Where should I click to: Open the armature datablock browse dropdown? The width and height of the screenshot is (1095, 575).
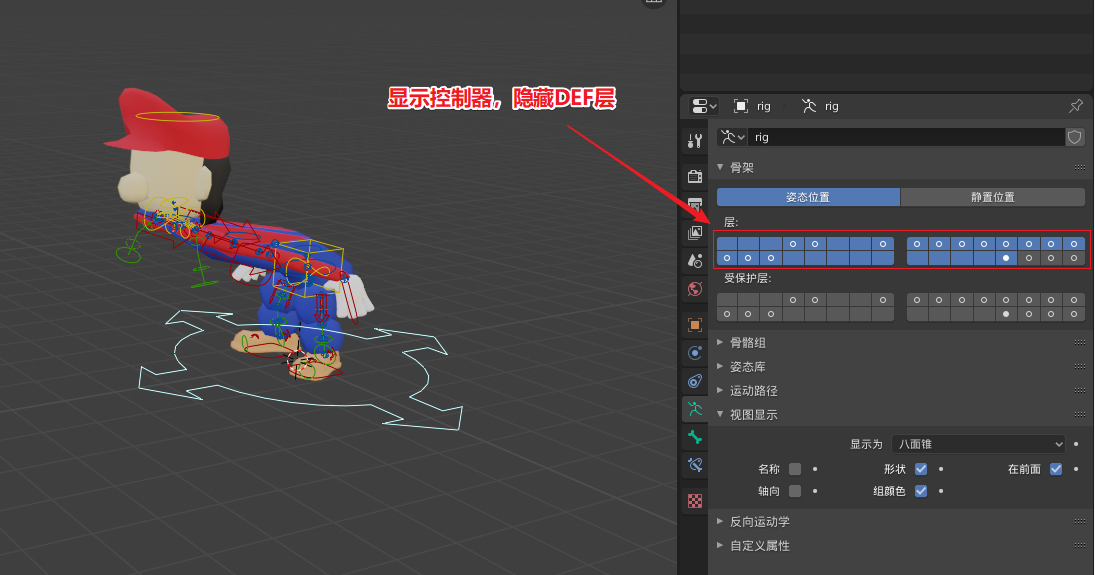tap(732, 137)
